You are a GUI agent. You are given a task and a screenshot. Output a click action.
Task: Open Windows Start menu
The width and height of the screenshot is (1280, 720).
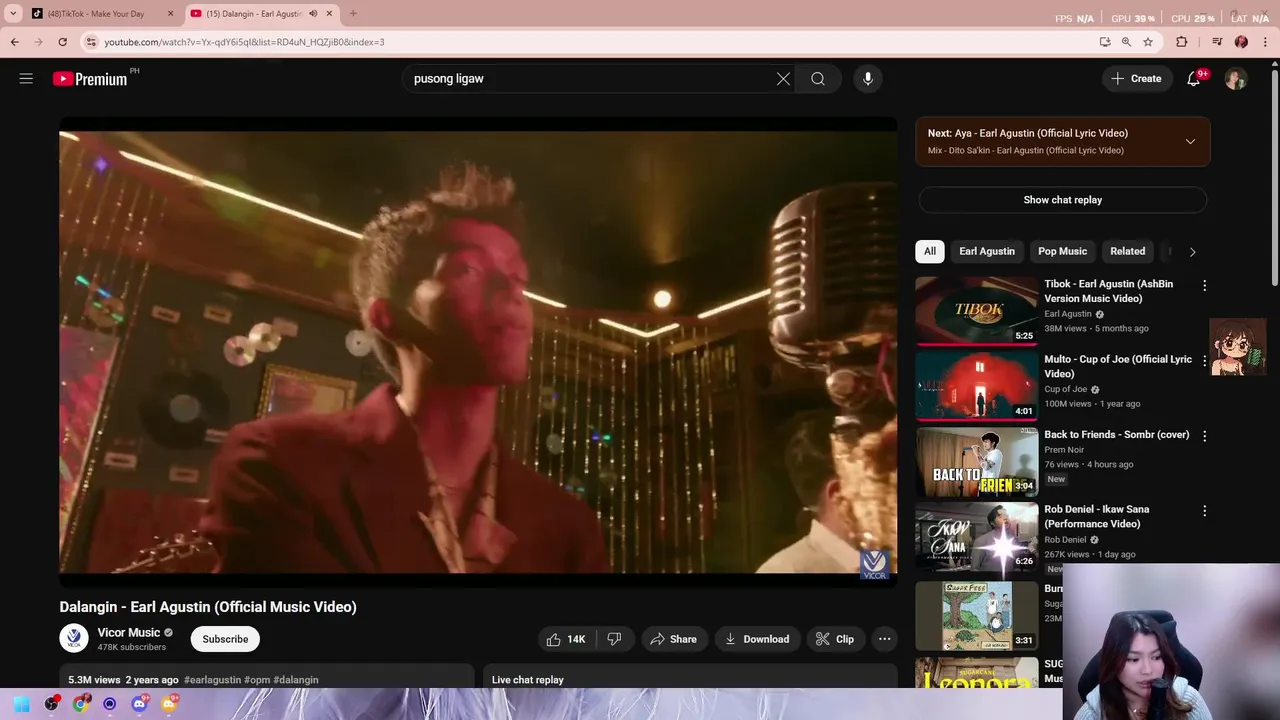(x=21, y=704)
